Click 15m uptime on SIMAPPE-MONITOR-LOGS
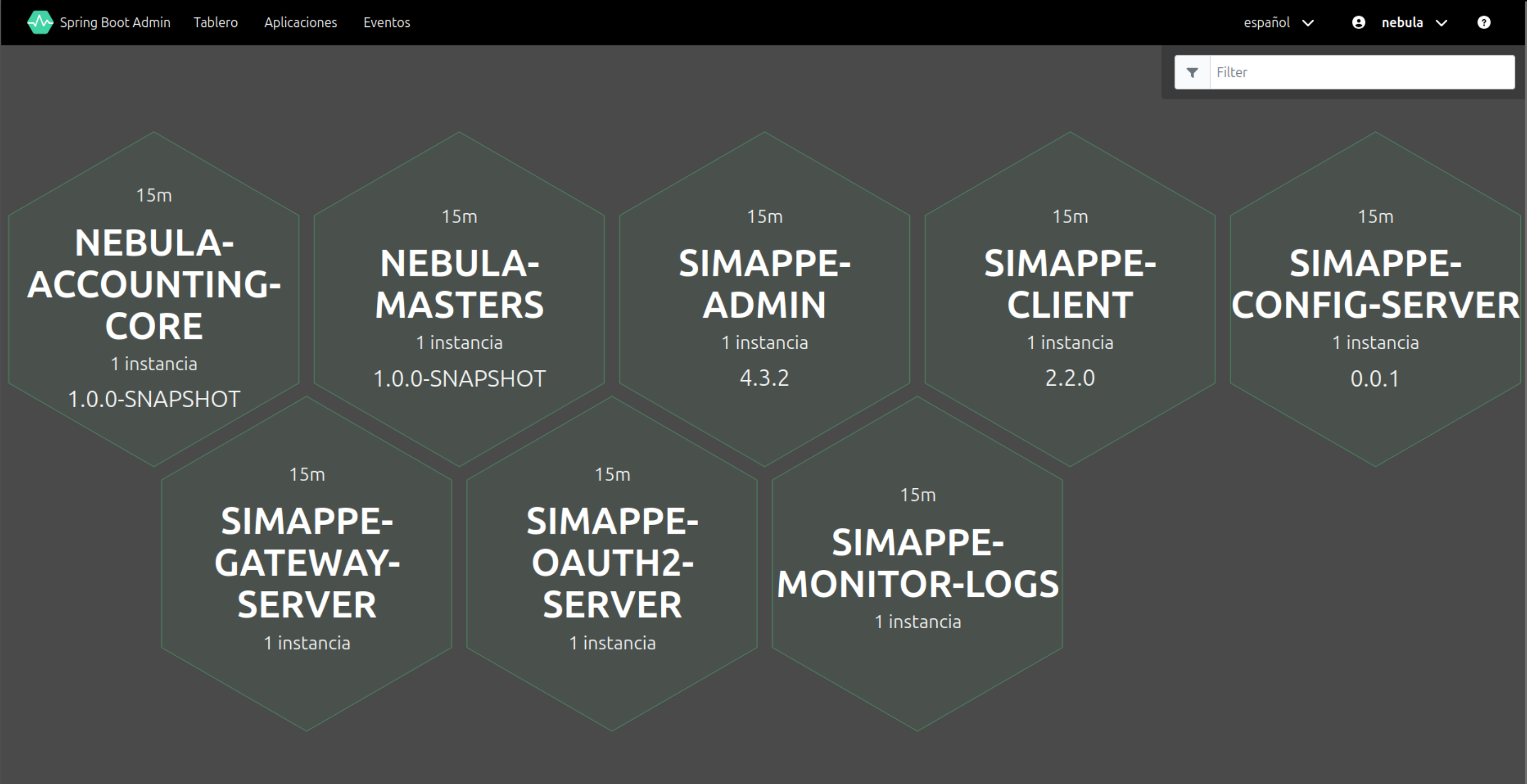1527x784 pixels. tap(918, 495)
